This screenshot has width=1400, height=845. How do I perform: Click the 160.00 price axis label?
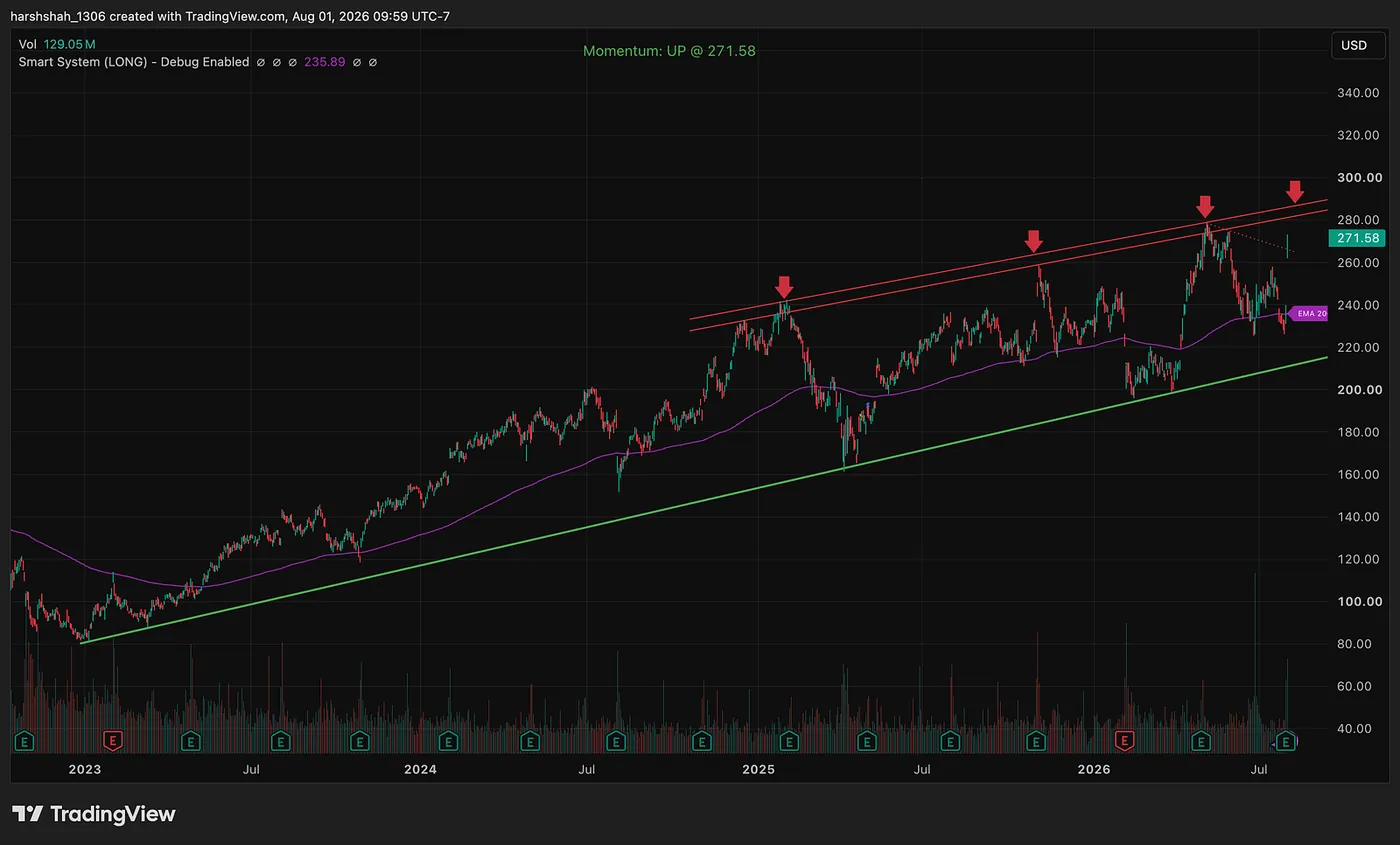(x=1357, y=474)
